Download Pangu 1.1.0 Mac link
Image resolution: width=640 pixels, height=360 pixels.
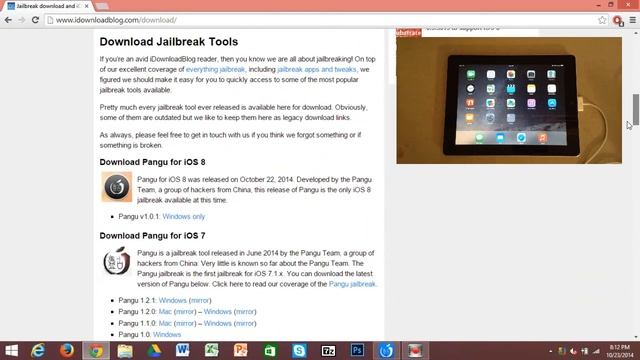[x=165, y=323]
